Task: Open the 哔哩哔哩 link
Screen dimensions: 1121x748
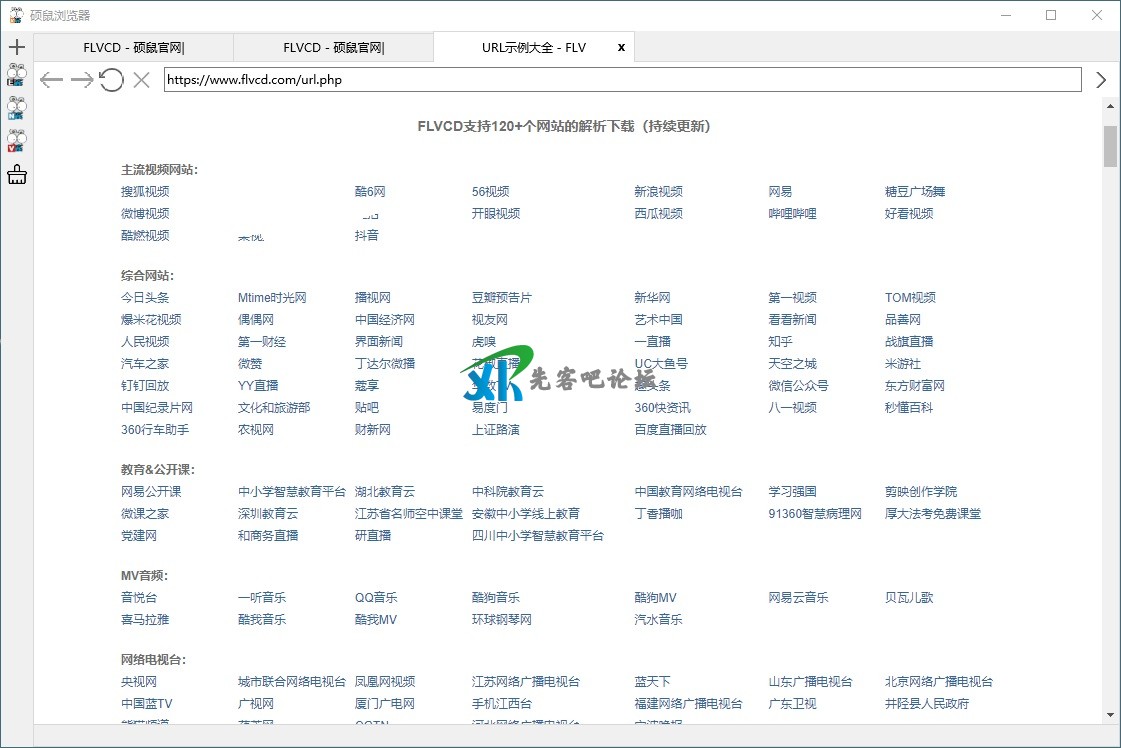Action: 792,214
